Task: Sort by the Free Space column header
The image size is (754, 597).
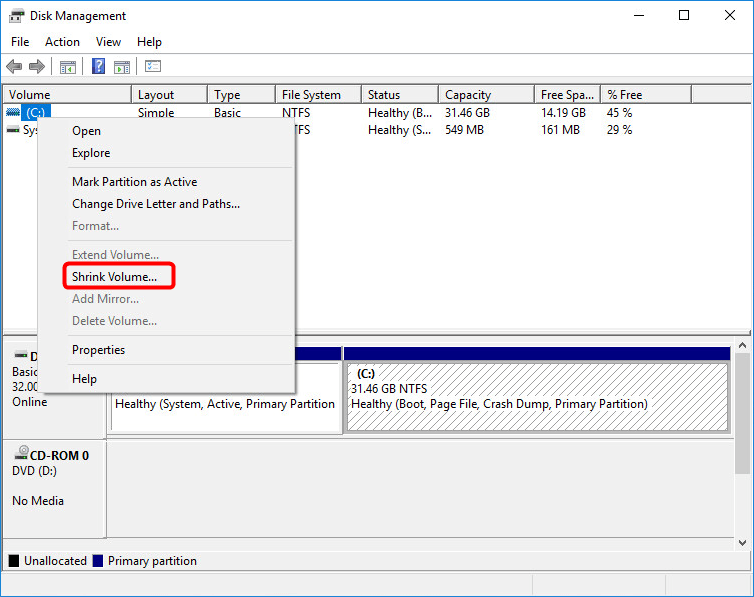Action: [x=568, y=95]
